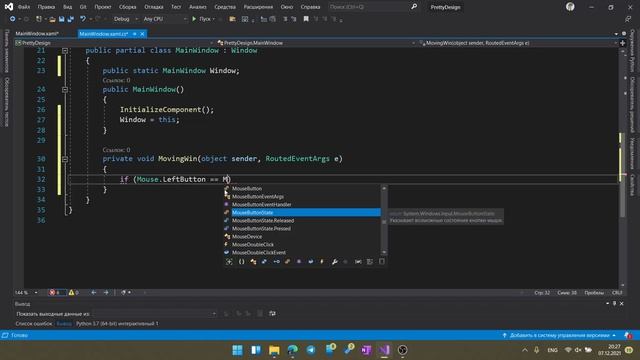The image size is (640, 360).
Task: Open the Debug configuration dropdown
Action: (126, 19)
